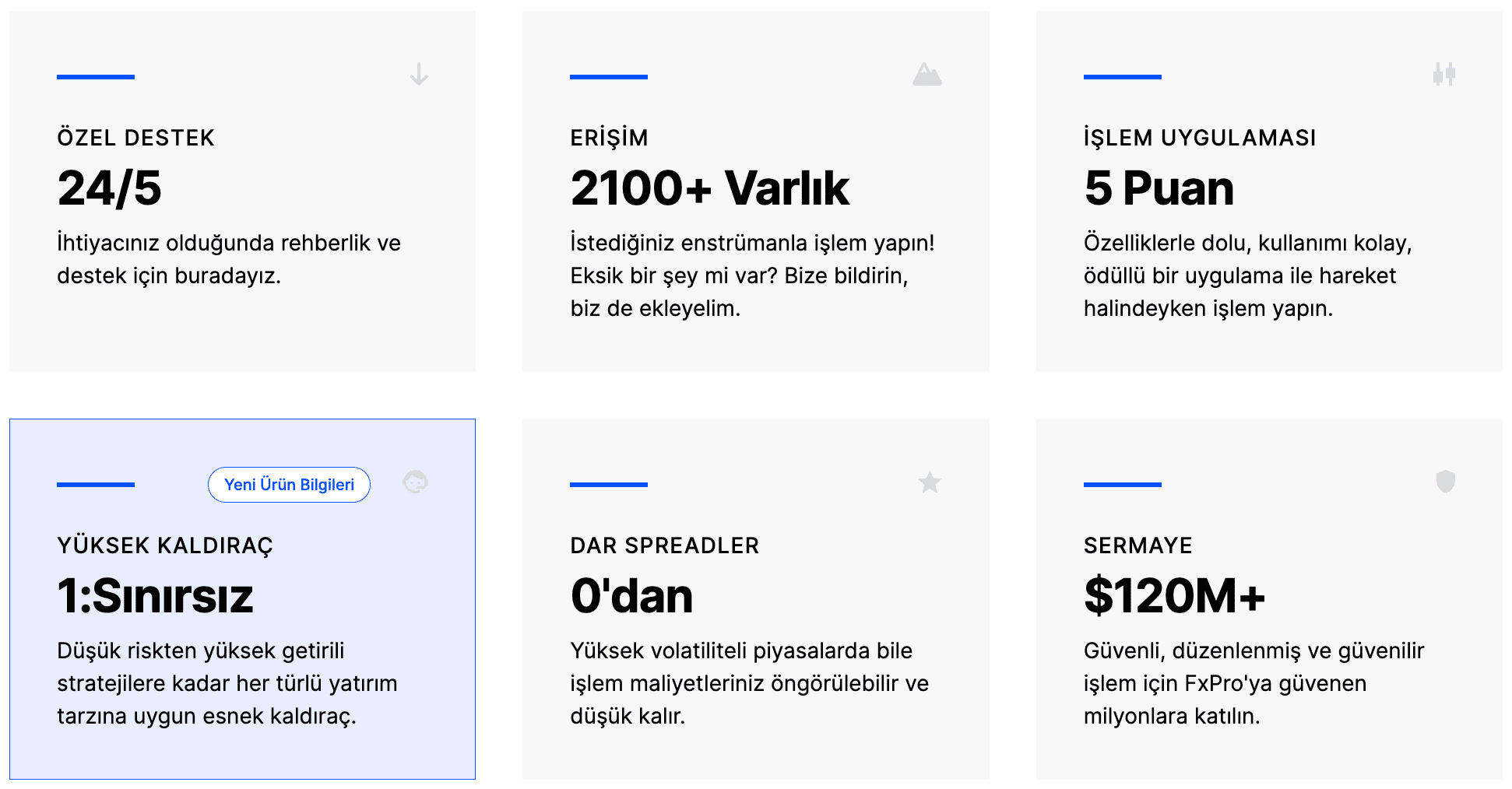
Task: Click the SERMAYE label
Action: point(1138,545)
